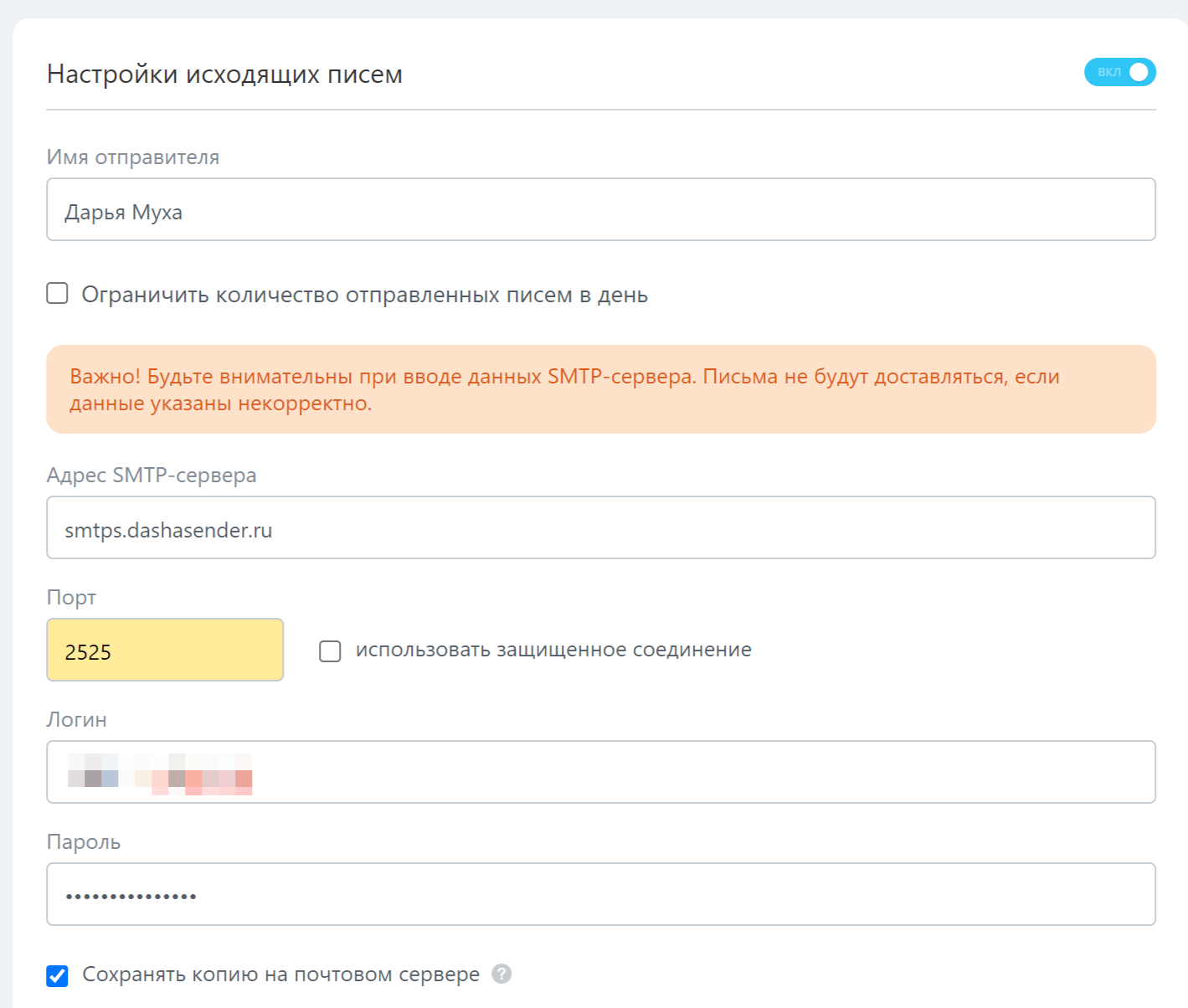1188x1008 pixels.
Task: Click the Порт label
Action: click(71, 598)
